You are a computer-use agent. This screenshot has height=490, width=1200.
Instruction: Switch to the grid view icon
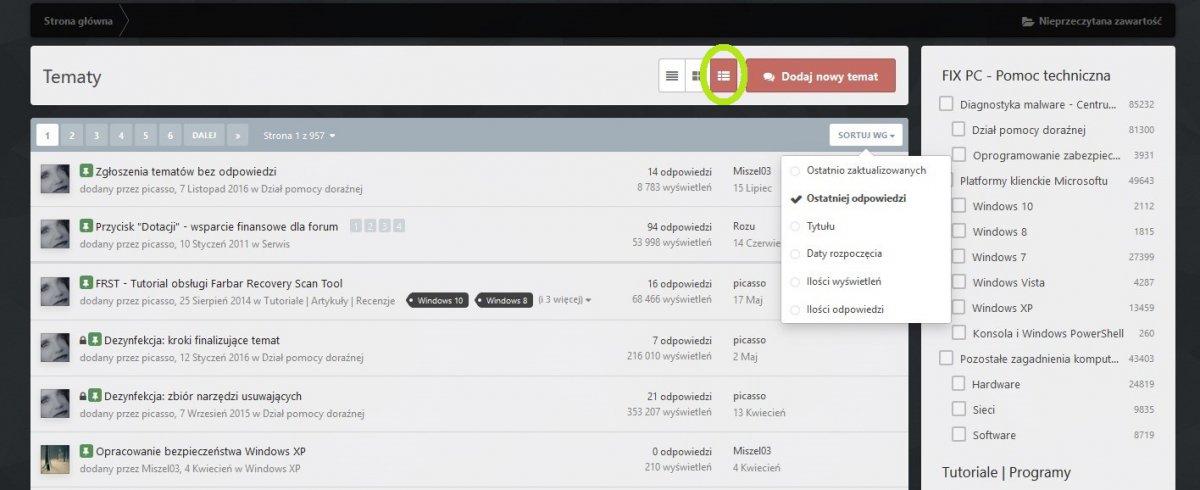[697, 76]
